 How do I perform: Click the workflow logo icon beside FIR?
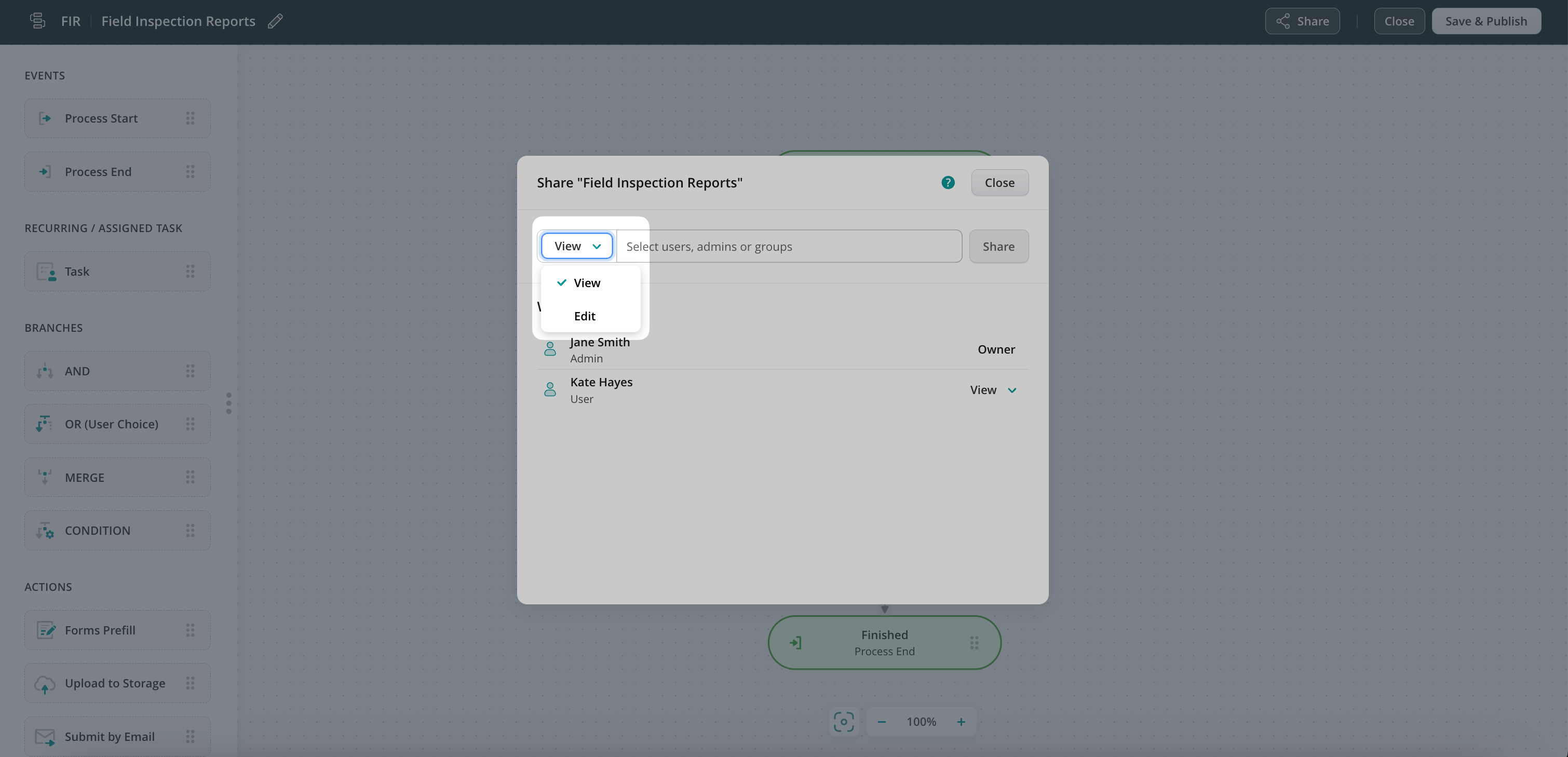tap(38, 21)
